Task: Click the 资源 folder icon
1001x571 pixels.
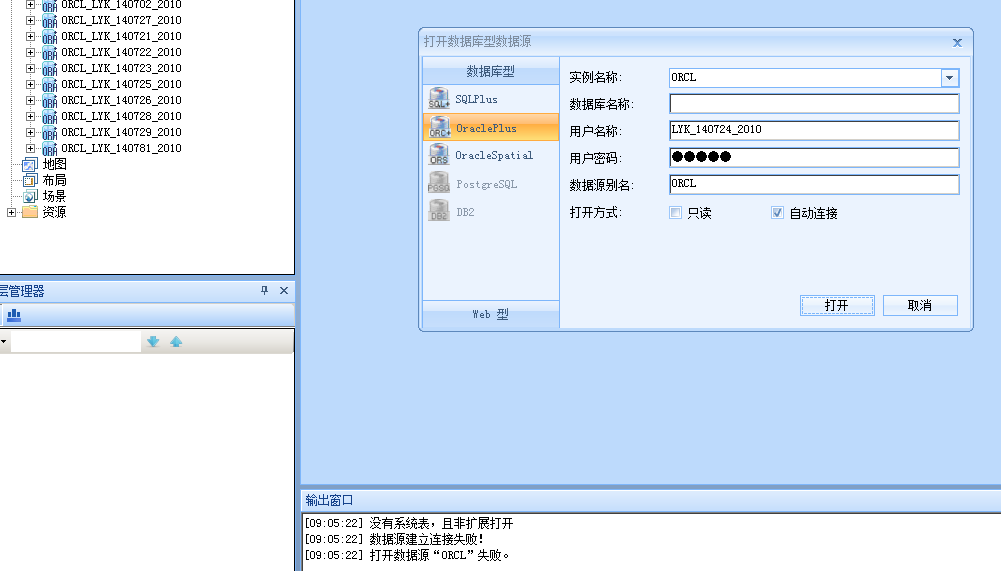Action: click(x=30, y=212)
